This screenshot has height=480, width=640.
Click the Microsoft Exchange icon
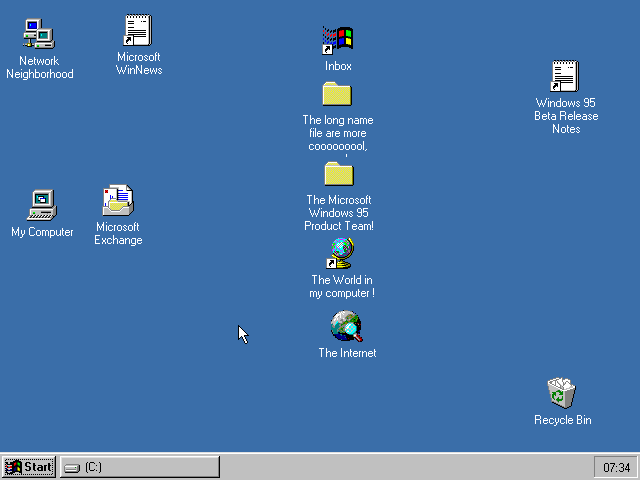(x=118, y=200)
